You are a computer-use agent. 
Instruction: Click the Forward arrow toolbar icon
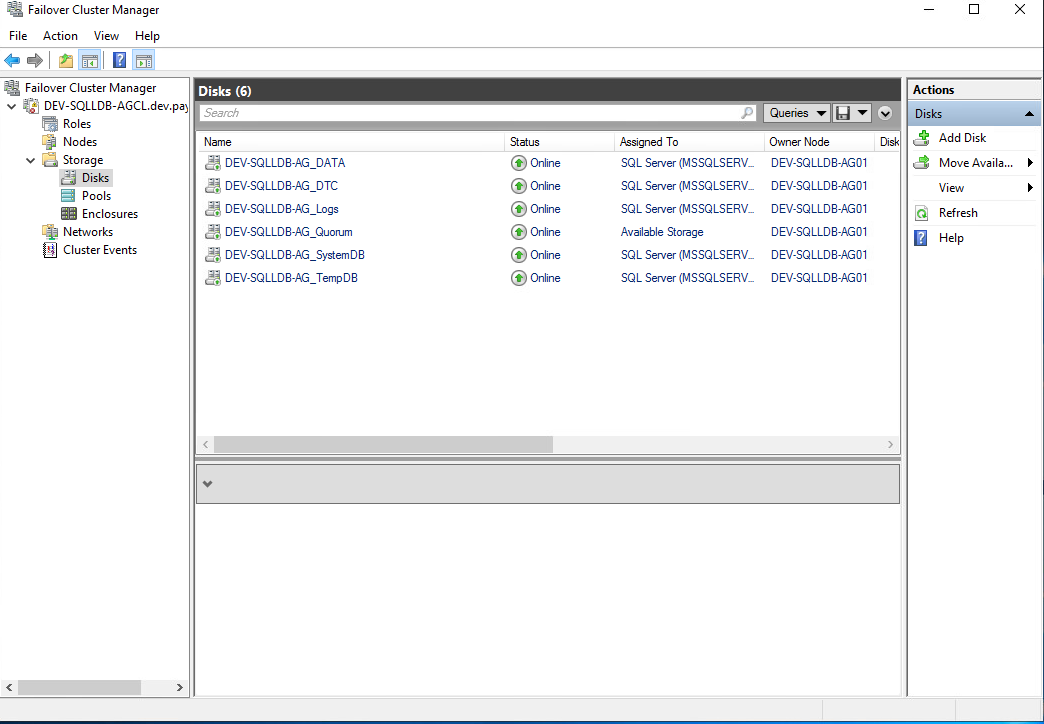(35, 61)
